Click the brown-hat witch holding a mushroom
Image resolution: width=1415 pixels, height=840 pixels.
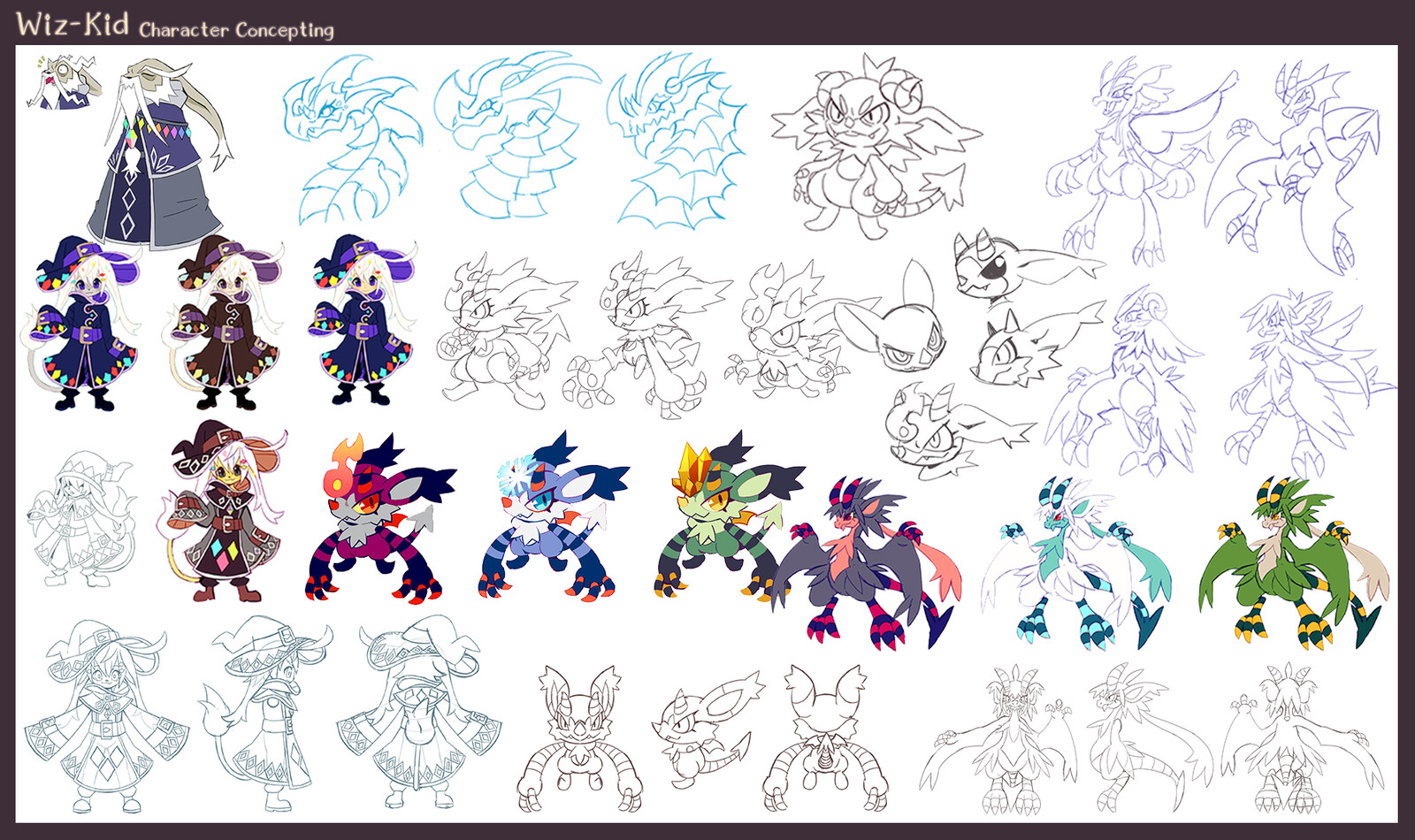[225, 511]
